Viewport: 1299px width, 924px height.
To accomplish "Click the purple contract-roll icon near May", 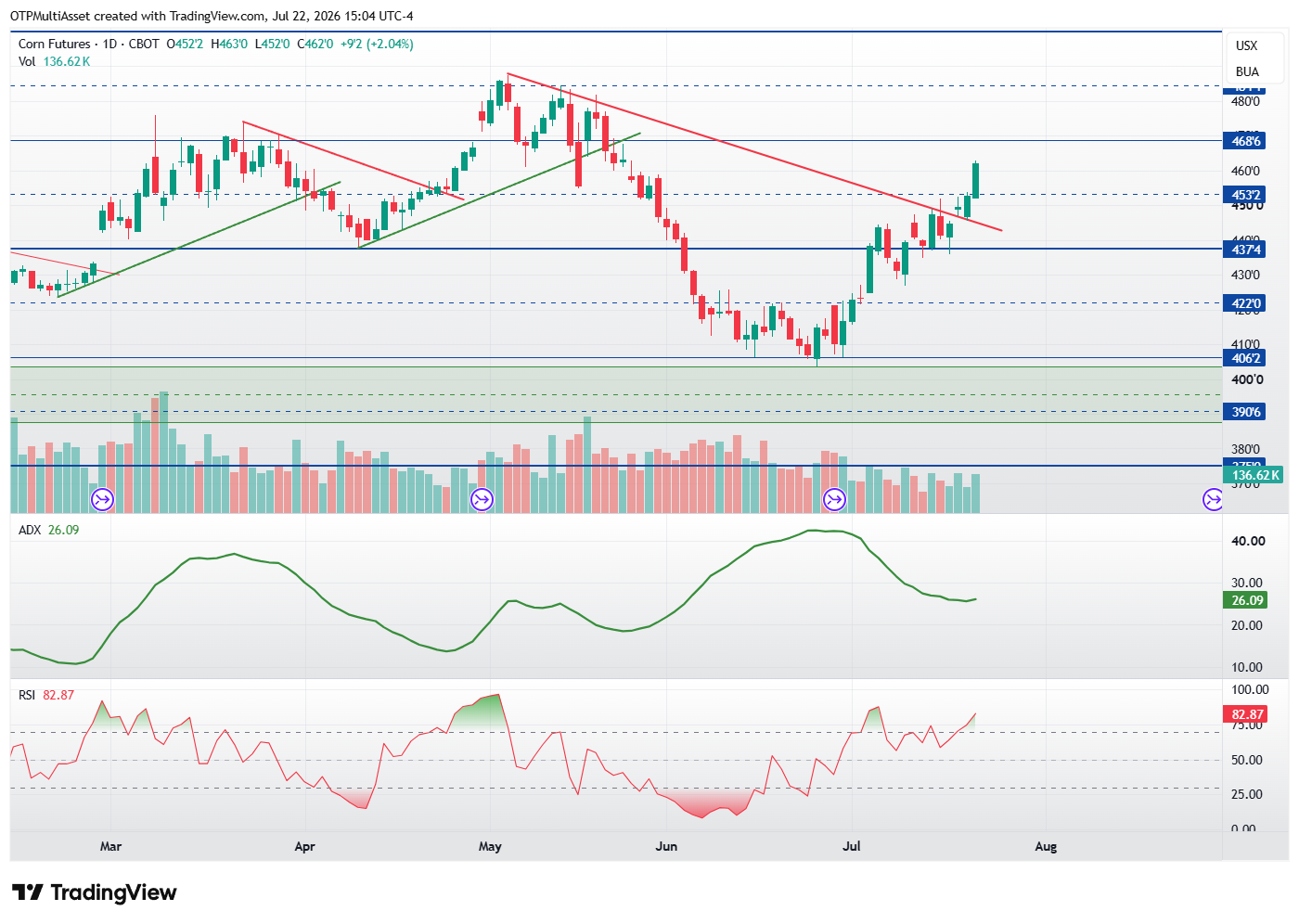I will coord(482,500).
